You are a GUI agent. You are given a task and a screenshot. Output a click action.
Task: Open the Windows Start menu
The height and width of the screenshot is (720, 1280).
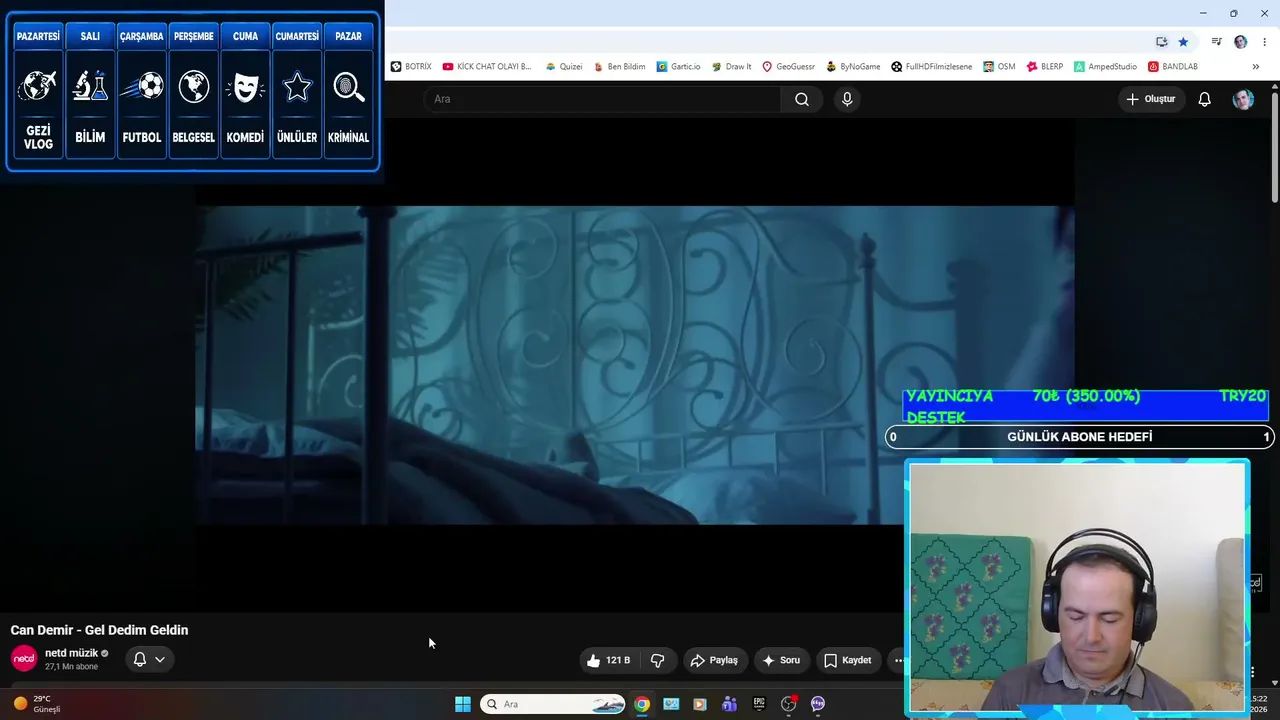(x=463, y=704)
